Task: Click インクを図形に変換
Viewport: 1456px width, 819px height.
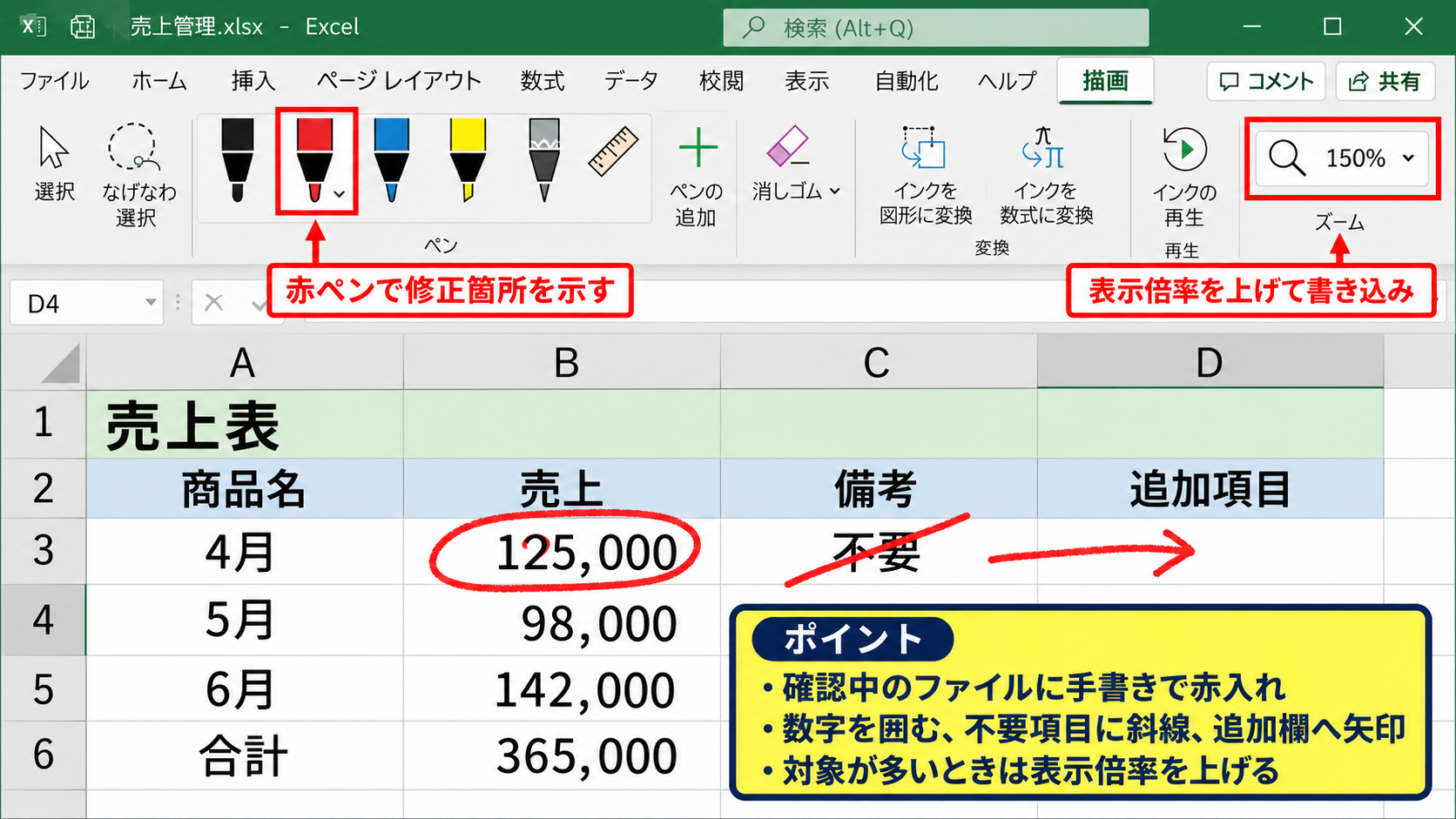Action: (x=925, y=176)
